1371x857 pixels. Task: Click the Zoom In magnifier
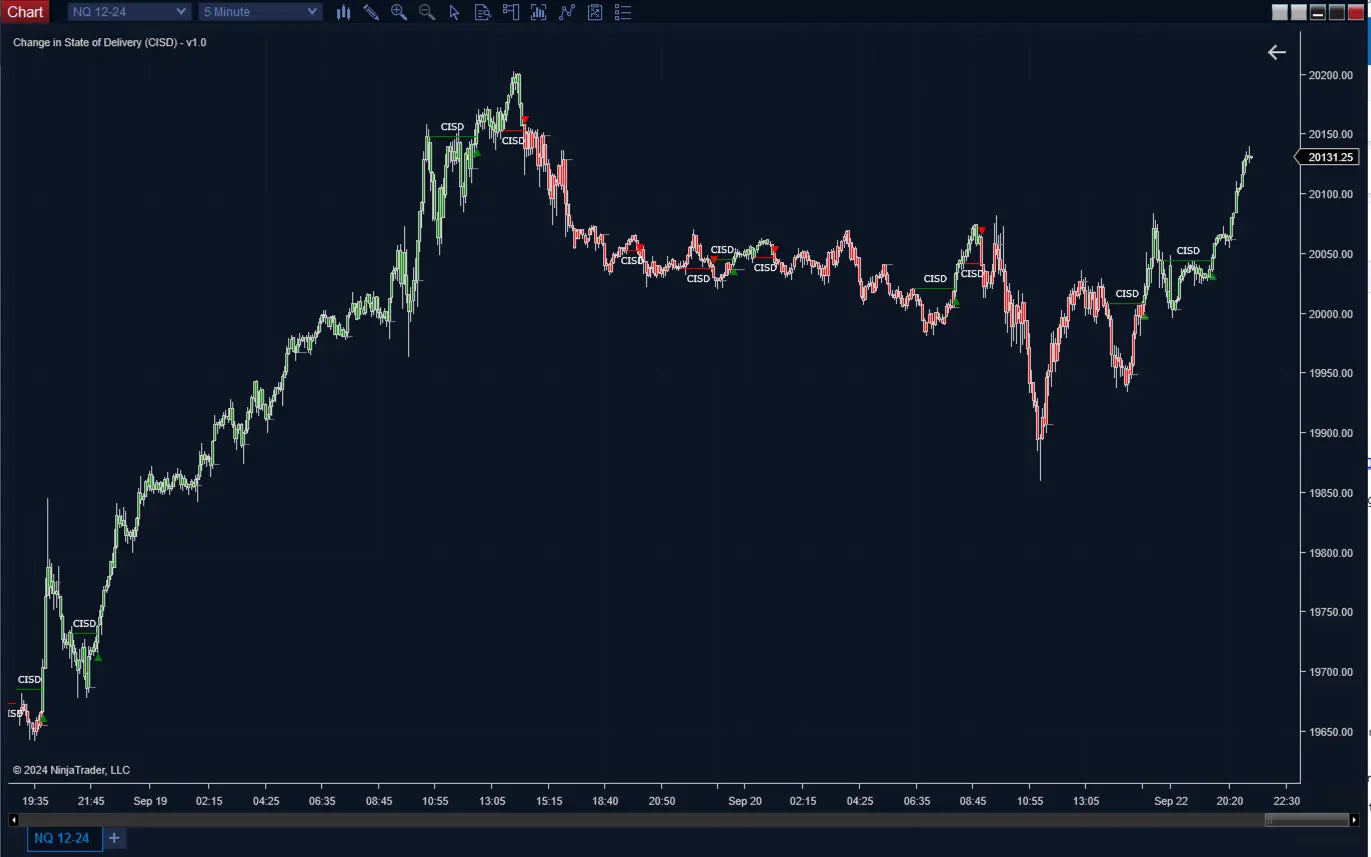[x=399, y=12]
